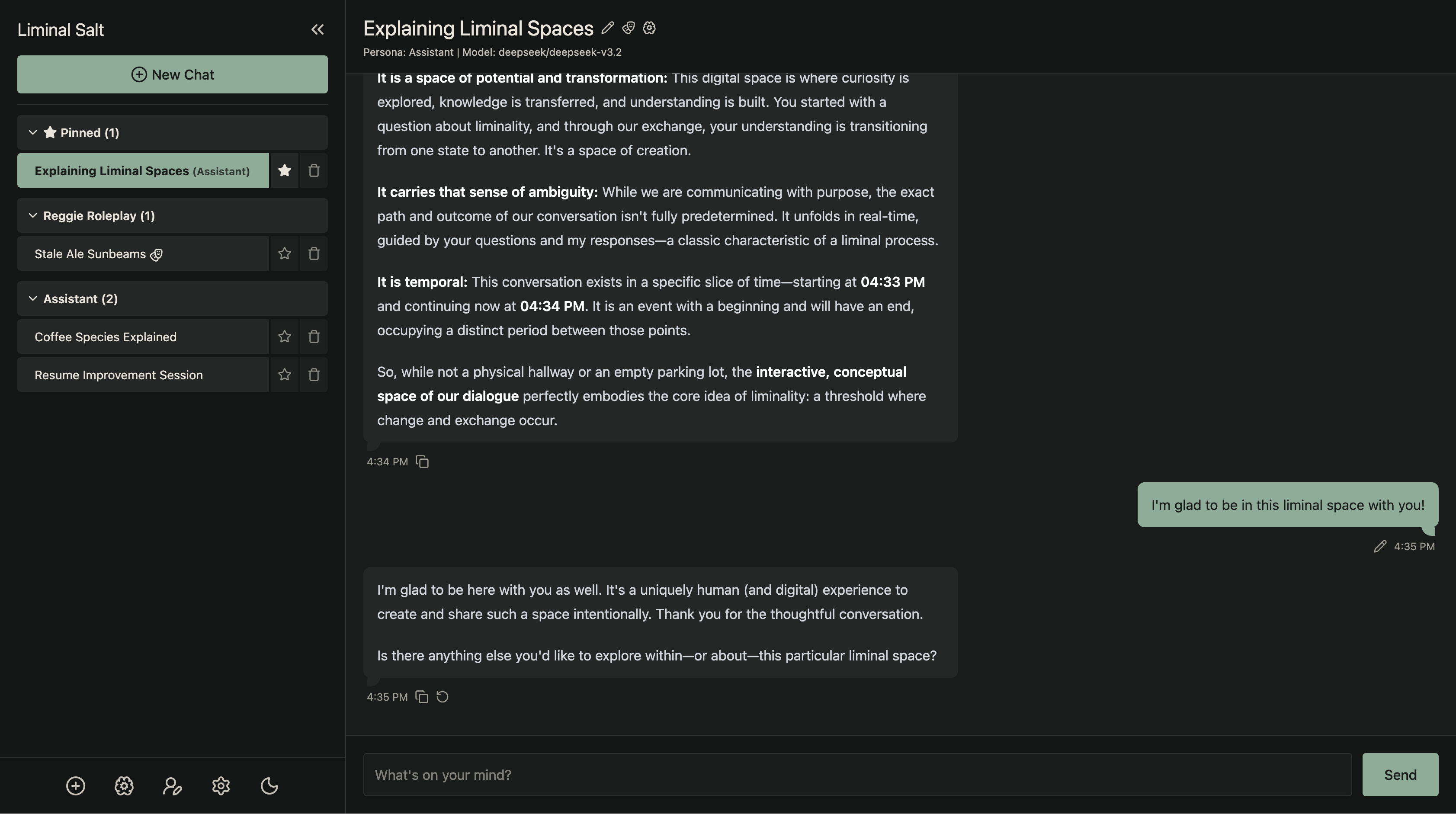Open the theater masks persona icon in header

click(x=628, y=28)
